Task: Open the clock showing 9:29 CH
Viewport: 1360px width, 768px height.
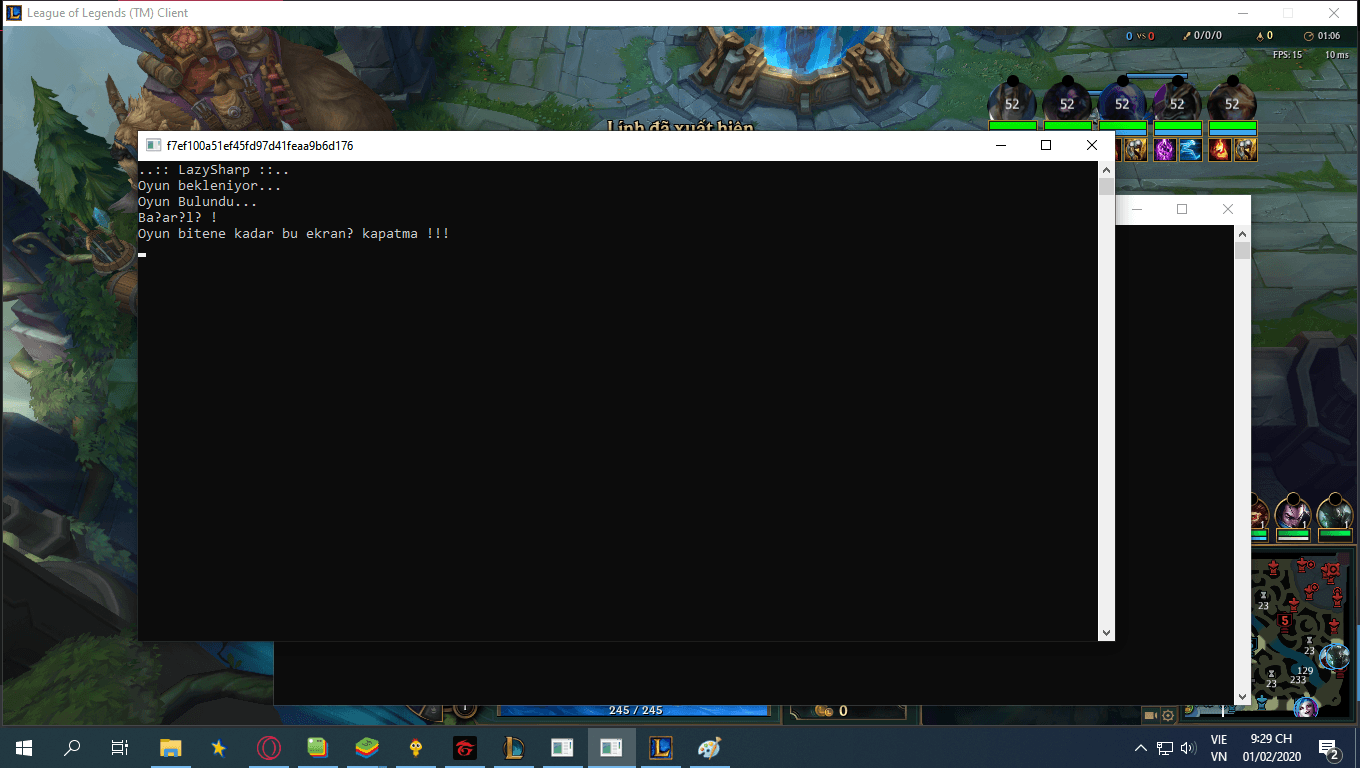Action: click(x=1271, y=748)
